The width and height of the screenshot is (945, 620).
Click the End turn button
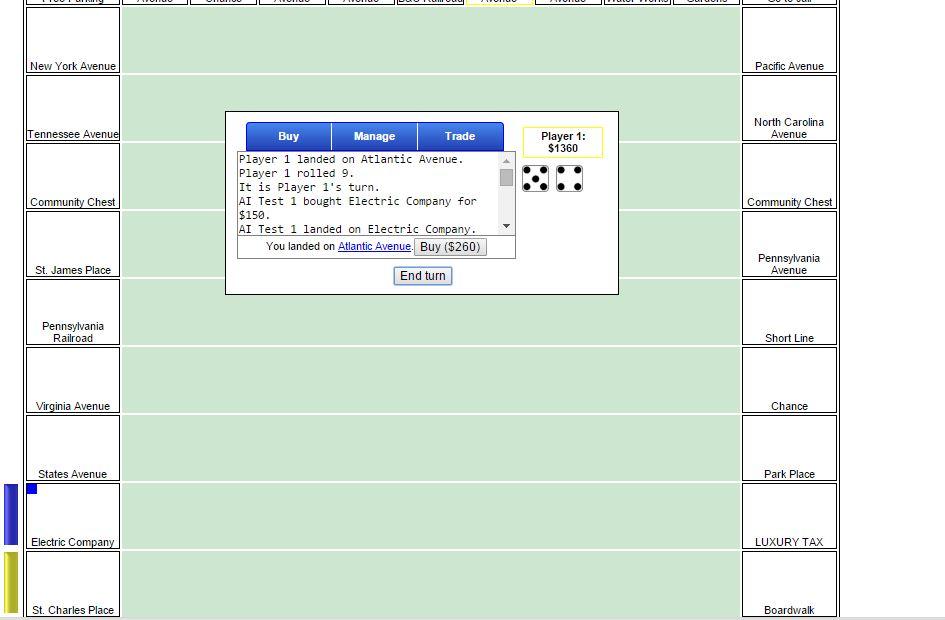(x=422, y=276)
